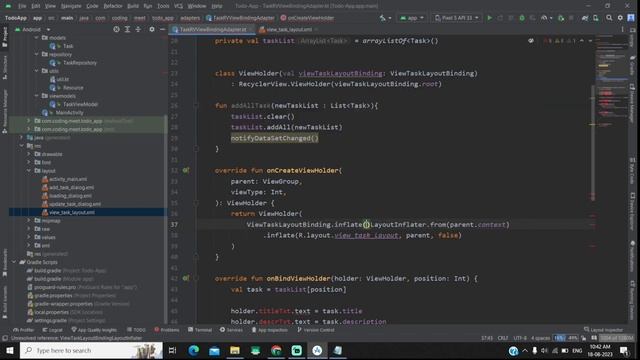This screenshot has width=640, height=360.
Task: Click the editor vertical scrollbar
Action: pyautogui.click(x=593, y=143)
